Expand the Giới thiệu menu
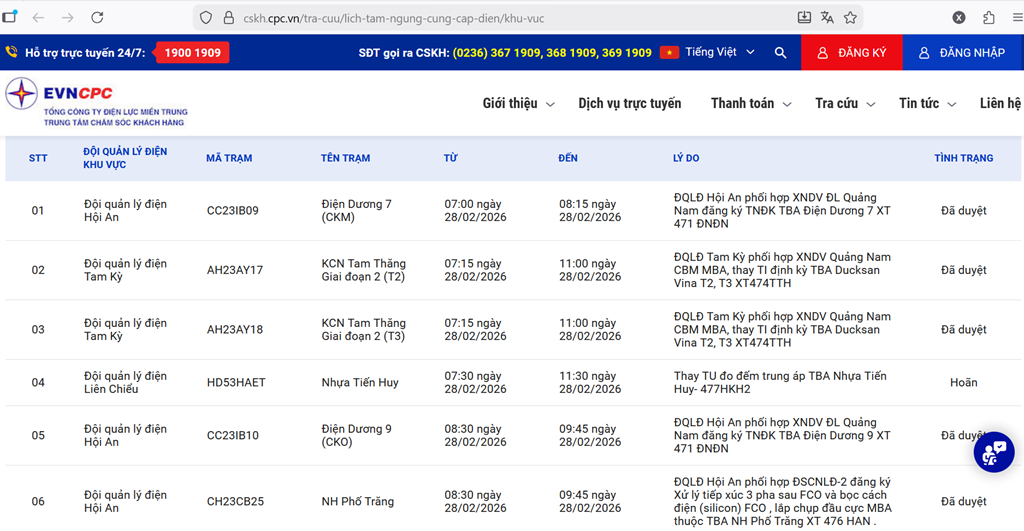1024x531 pixels. 517,103
